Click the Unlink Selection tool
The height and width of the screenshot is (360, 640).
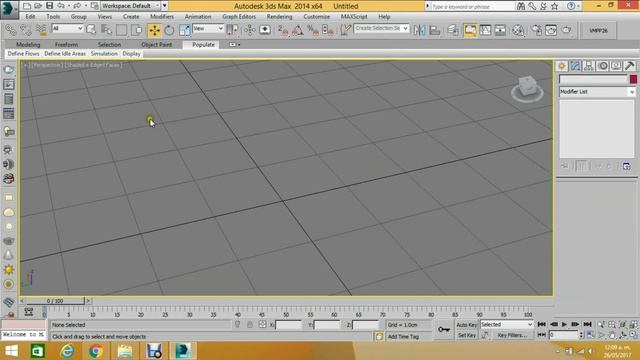(x=26, y=30)
